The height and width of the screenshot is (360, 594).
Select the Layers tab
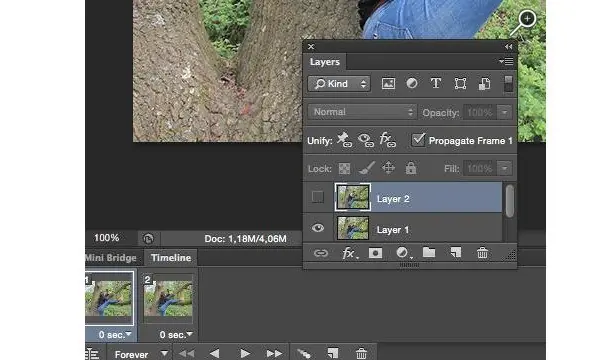(x=325, y=62)
